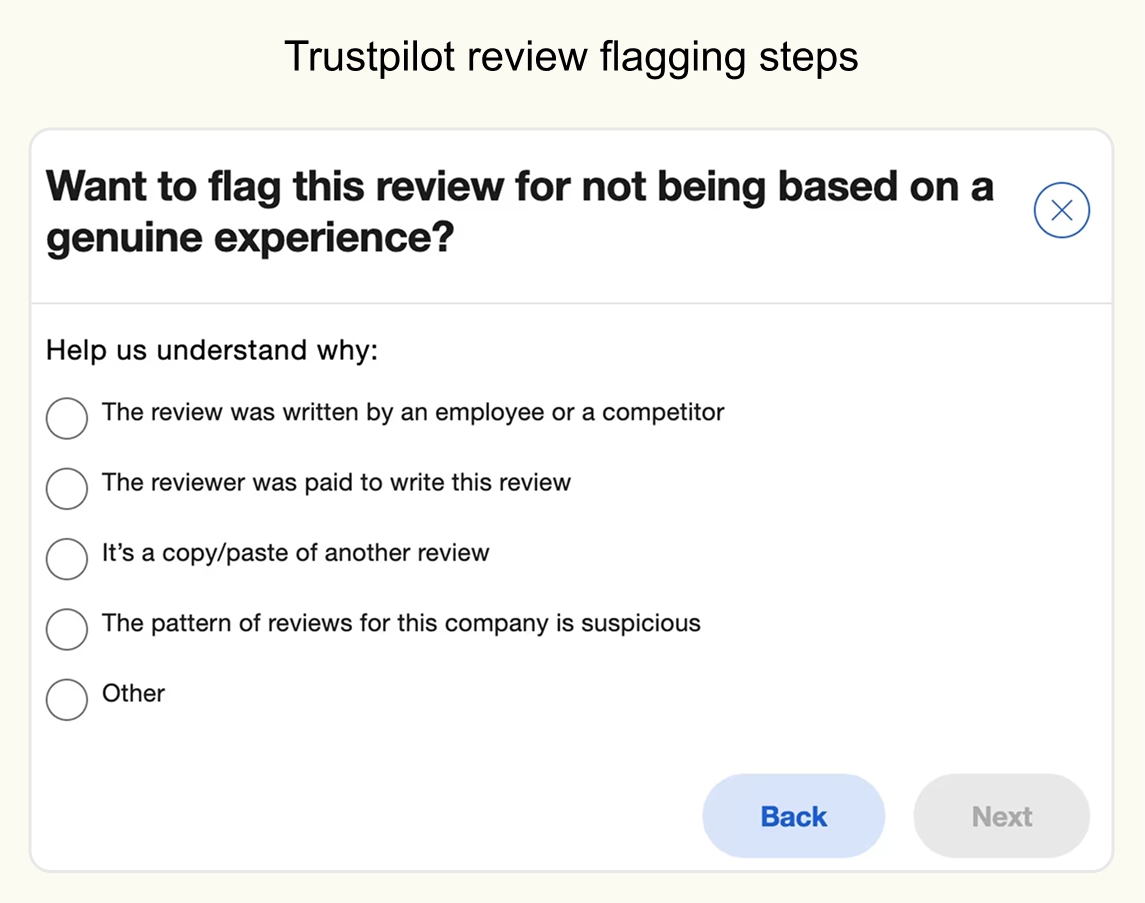Choose the reviewer was paid radio button

coord(67,488)
